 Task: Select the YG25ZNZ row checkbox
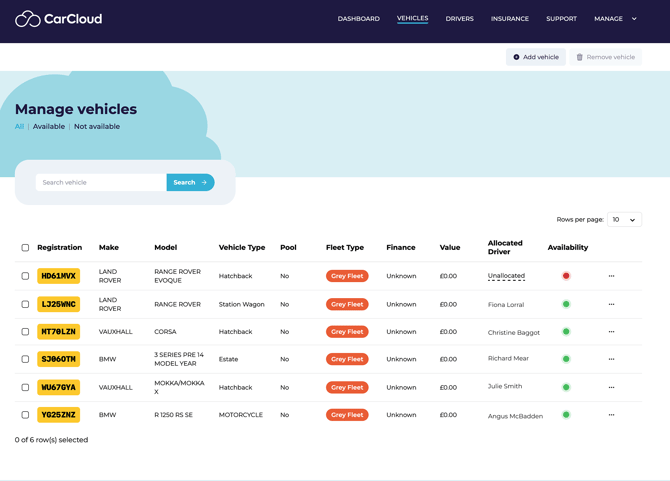coord(25,415)
